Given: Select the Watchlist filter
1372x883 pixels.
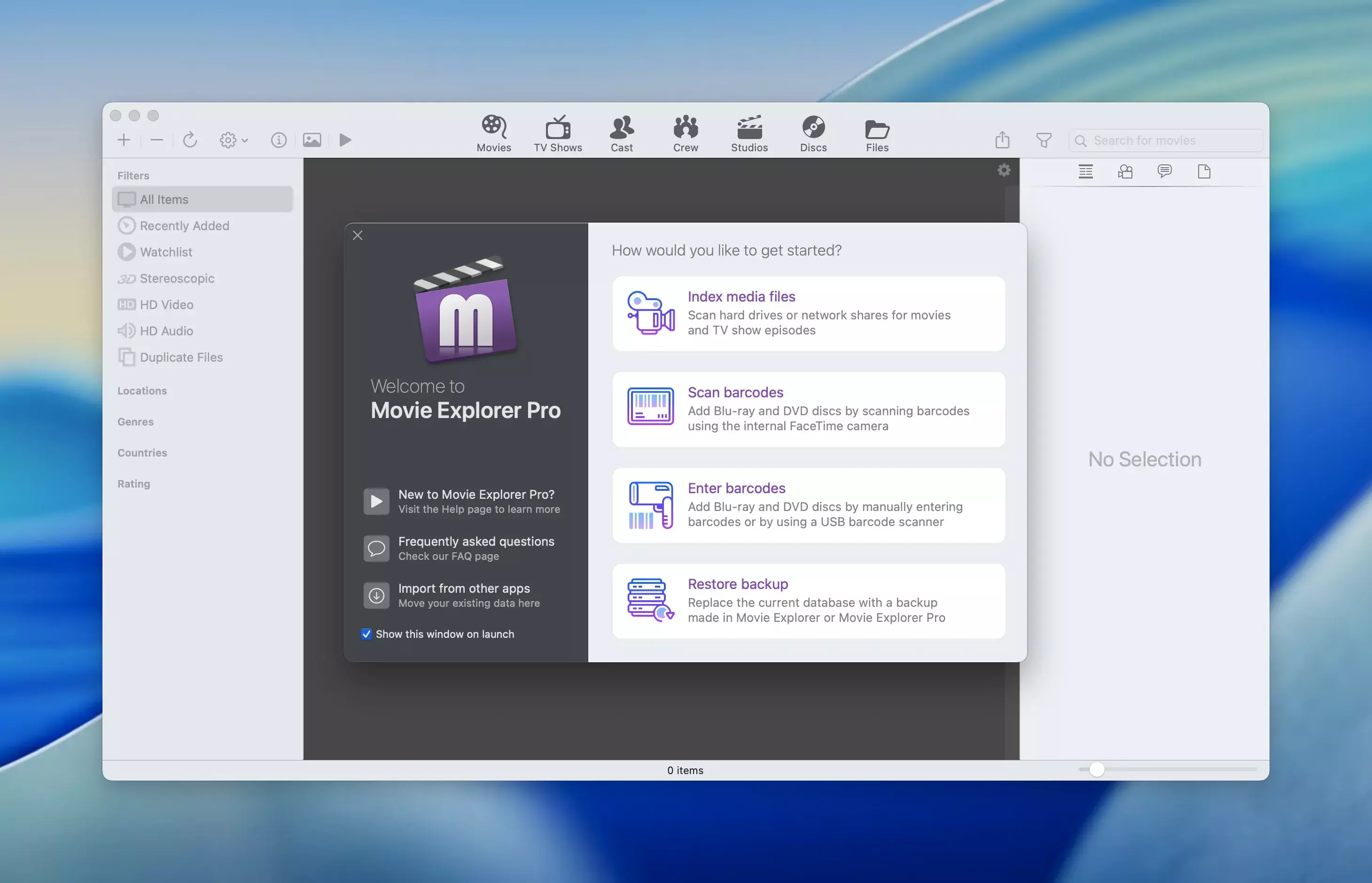Looking at the screenshot, I should 166,252.
